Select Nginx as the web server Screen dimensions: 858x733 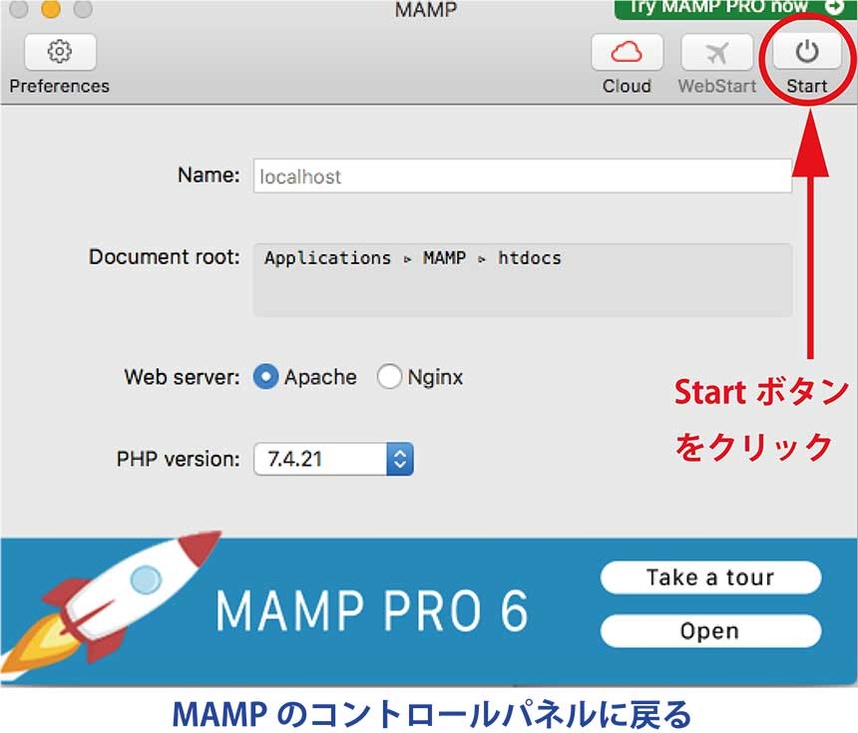coord(389,377)
